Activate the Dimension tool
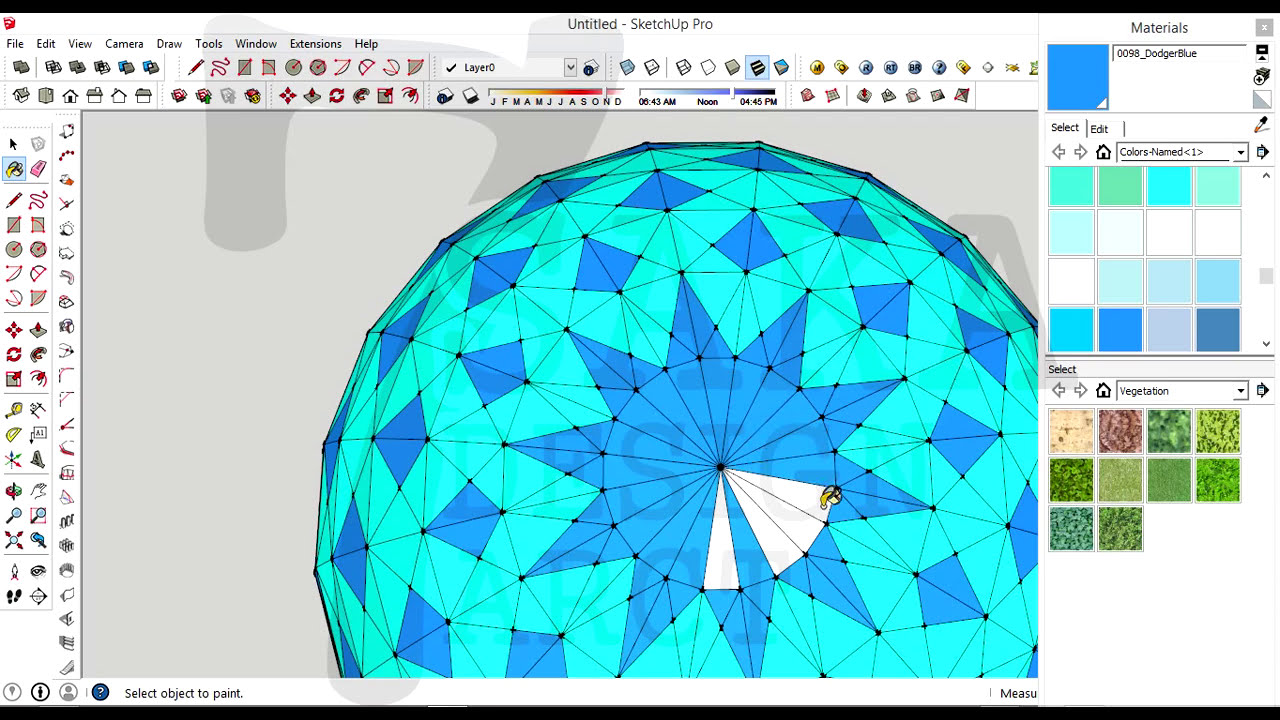Viewport: 1280px width, 720px height. coord(38,435)
